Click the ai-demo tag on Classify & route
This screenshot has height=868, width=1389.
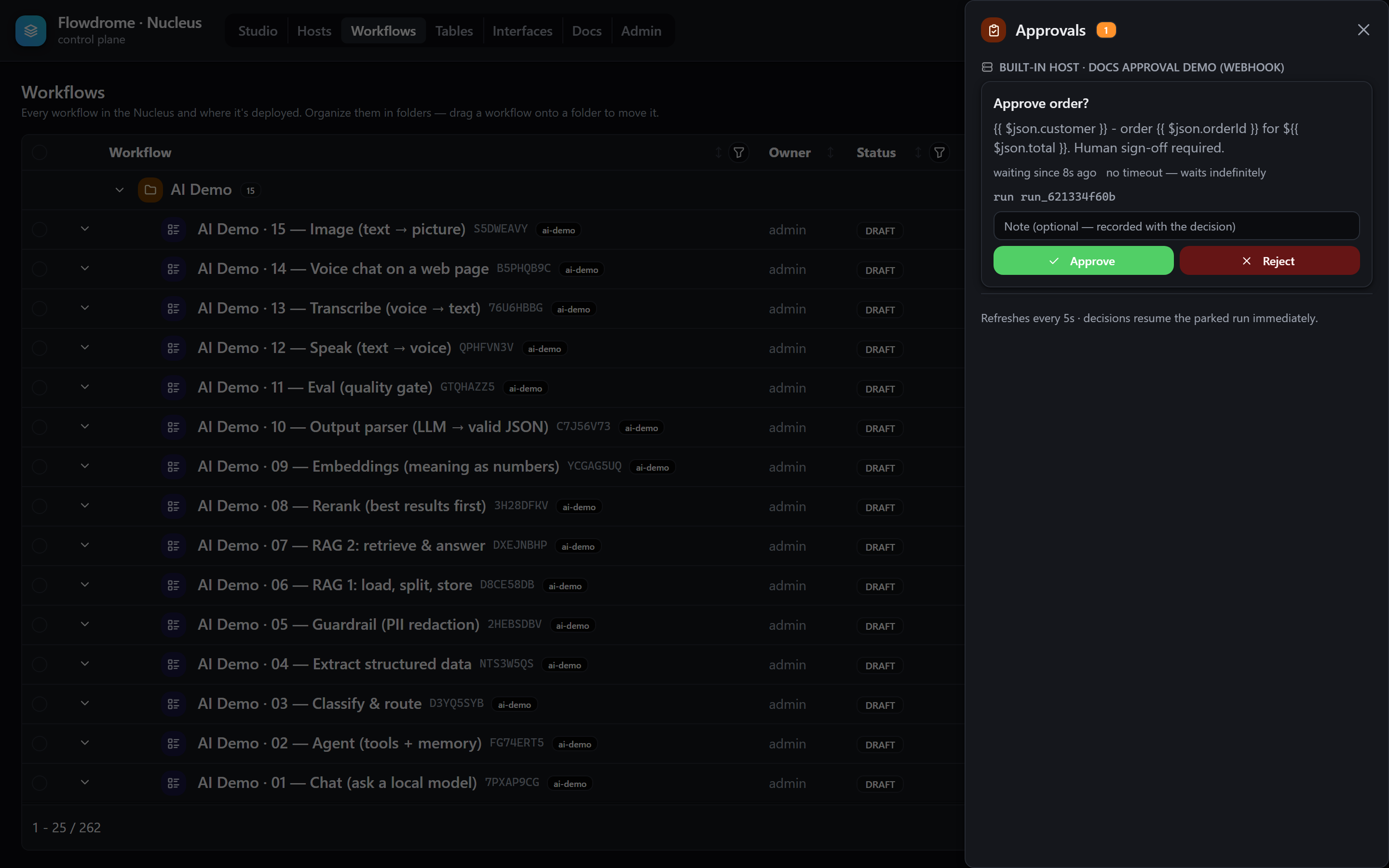point(514,705)
